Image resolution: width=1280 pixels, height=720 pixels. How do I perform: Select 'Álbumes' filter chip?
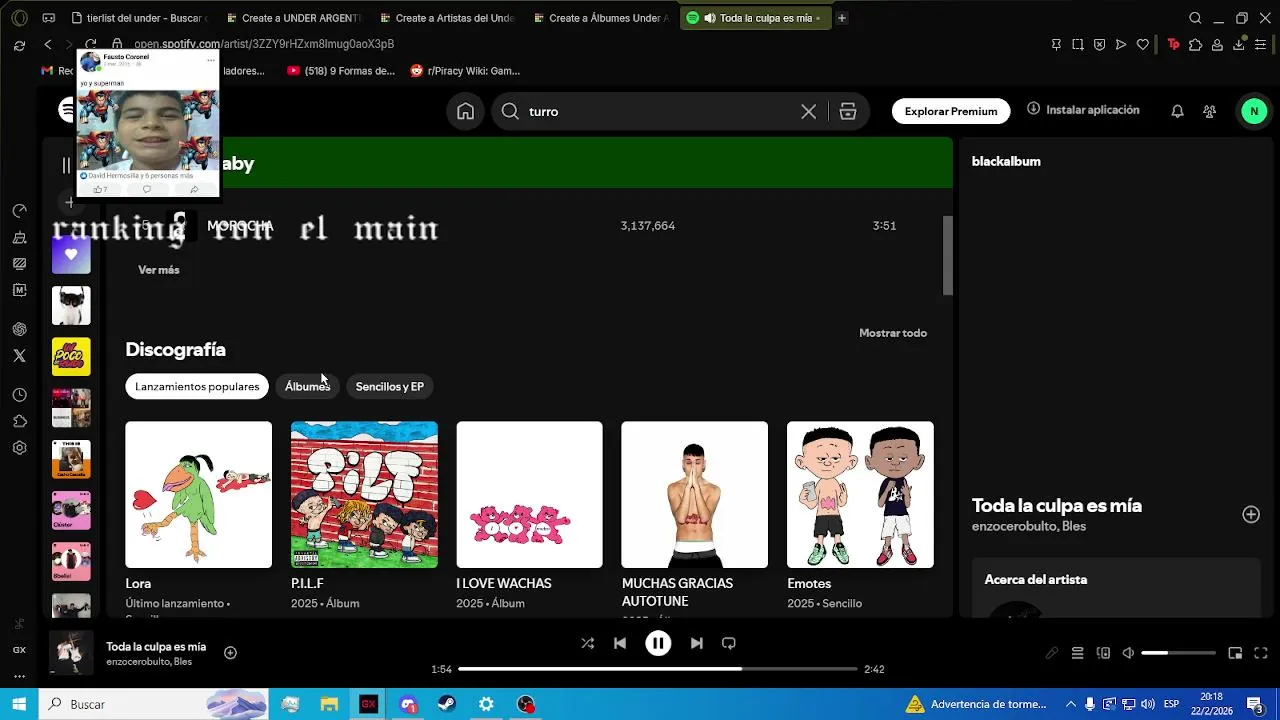[307, 387]
